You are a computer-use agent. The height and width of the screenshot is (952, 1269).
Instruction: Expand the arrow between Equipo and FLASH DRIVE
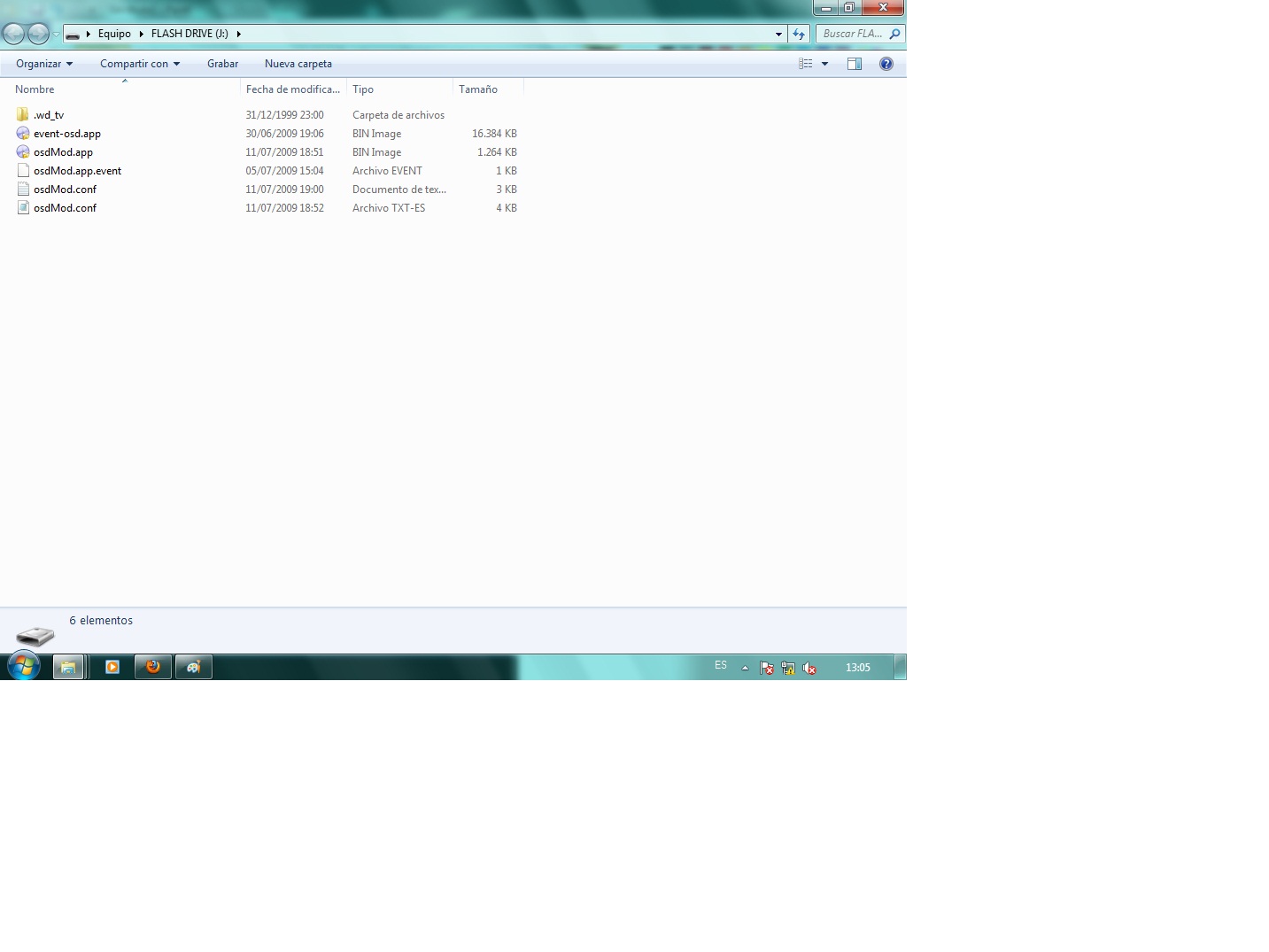coord(141,35)
